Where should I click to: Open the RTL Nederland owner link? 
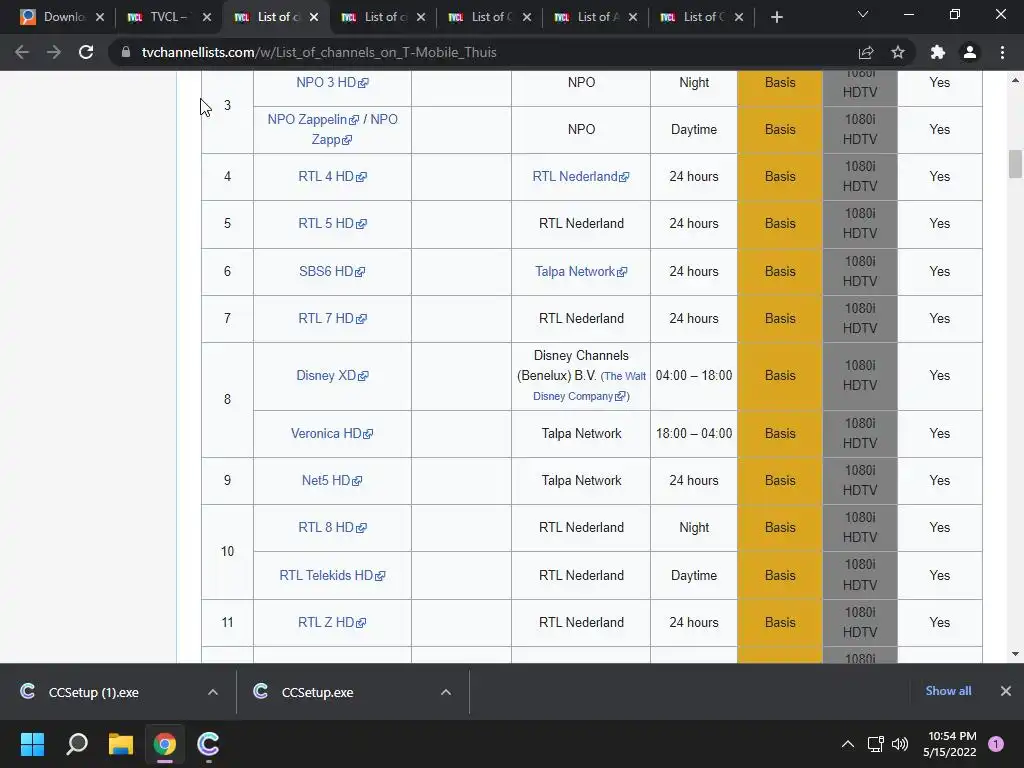pyautogui.click(x=581, y=176)
